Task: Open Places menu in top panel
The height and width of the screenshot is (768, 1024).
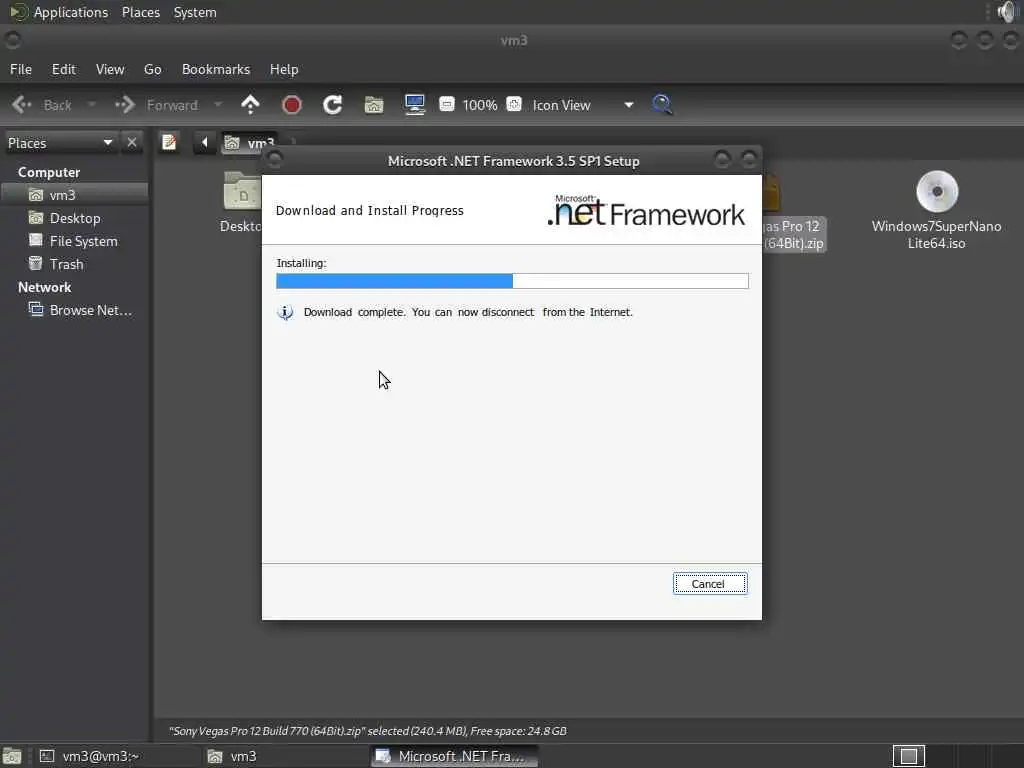Action: [140, 12]
